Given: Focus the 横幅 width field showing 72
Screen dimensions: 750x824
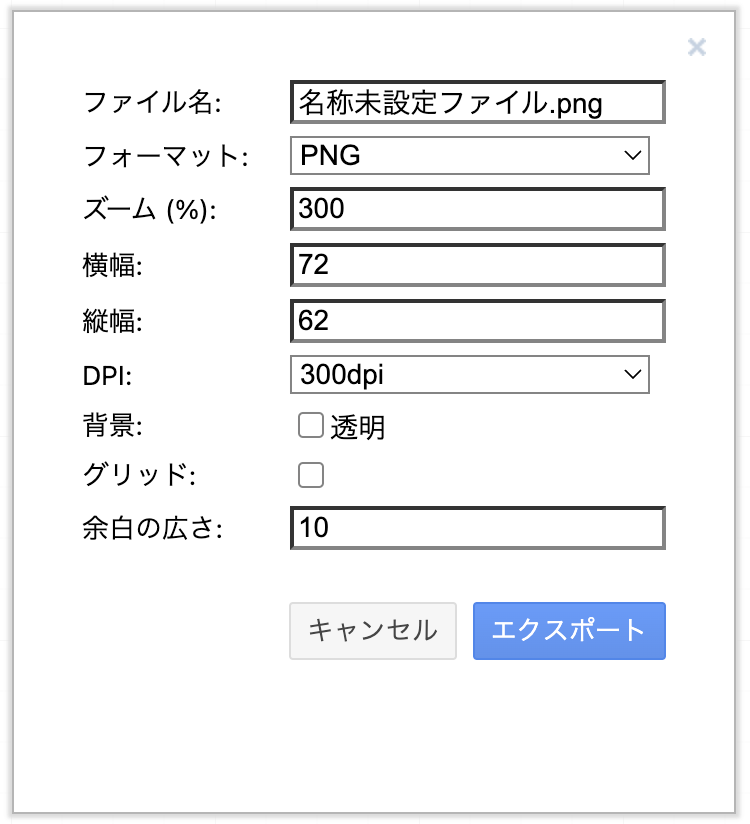Looking at the screenshot, I should [478, 265].
